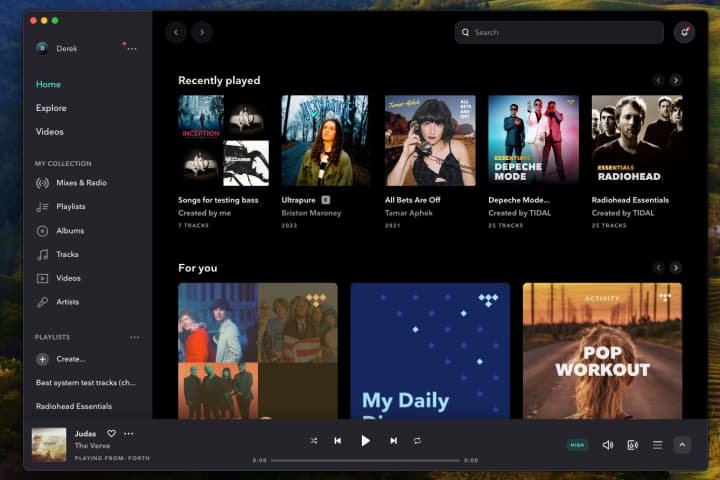Click Derek's profile avatar
This screenshot has height=480, width=720.
(42, 48)
